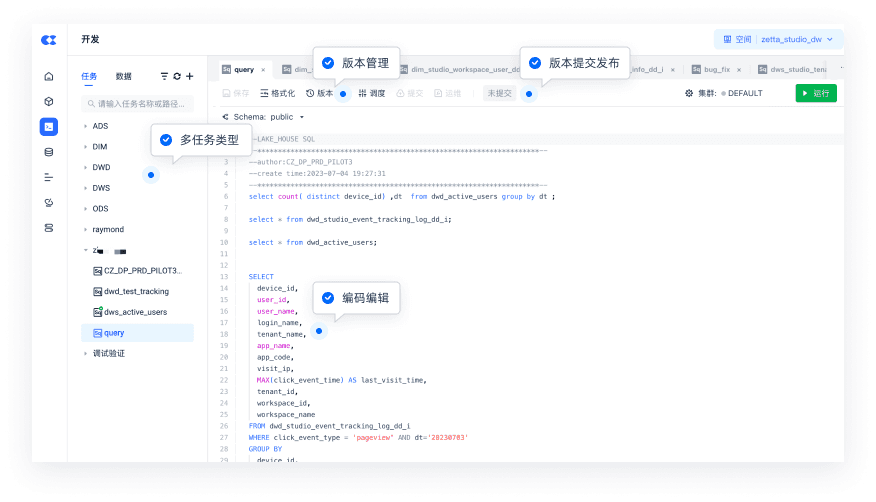Viewport: 876px width, 502px height.
Task: Expand the 调试验证 folder
Action: pyautogui.click(x=108, y=353)
